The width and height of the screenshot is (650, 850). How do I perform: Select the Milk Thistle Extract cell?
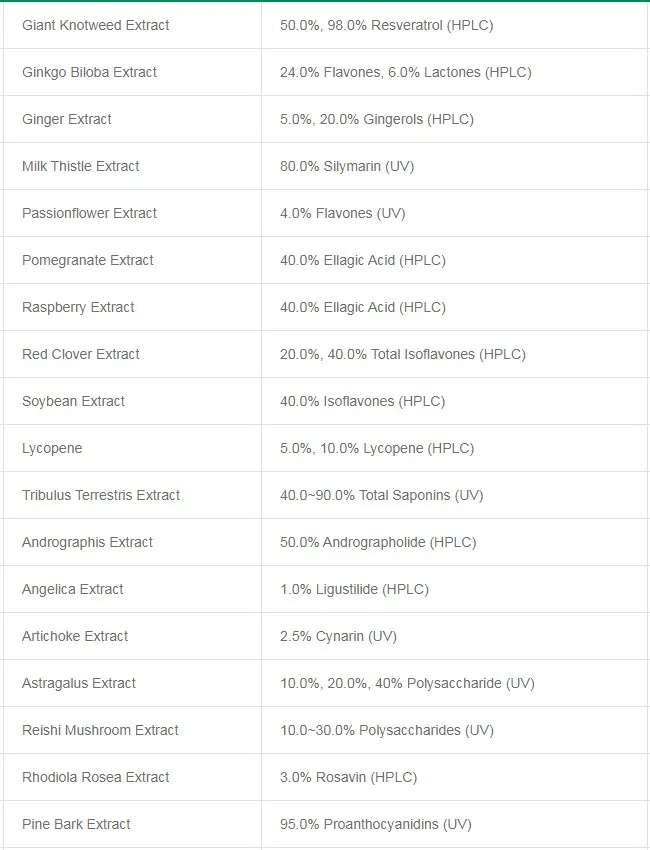pyautogui.click(x=81, y=166)
